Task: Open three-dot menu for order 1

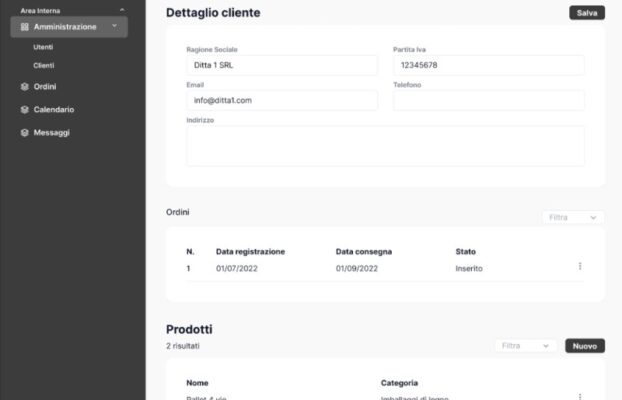Action: [580, 267]
